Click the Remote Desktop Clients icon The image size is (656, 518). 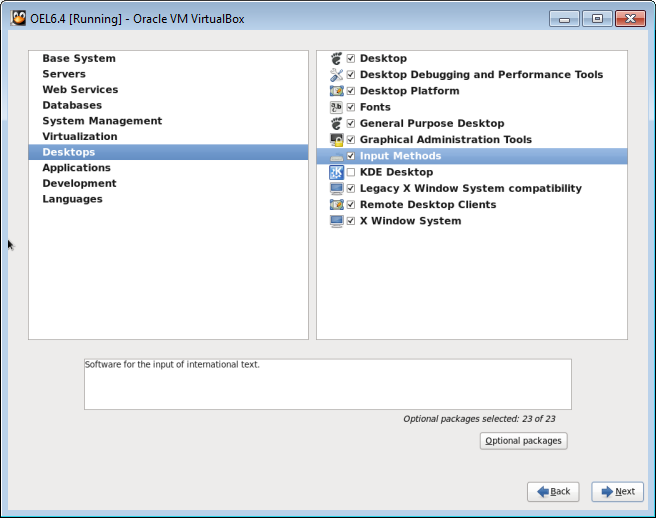point(336,205)
